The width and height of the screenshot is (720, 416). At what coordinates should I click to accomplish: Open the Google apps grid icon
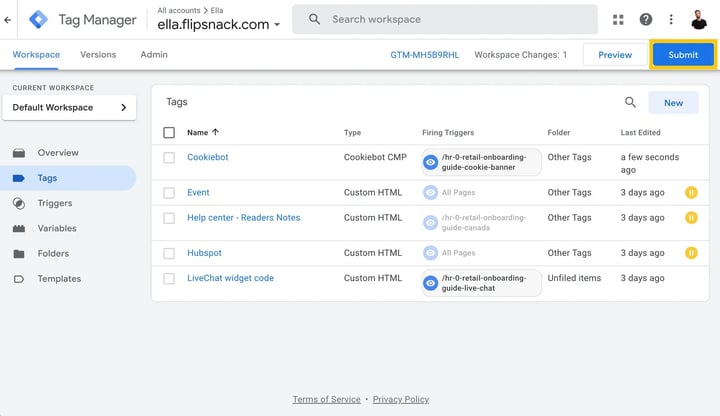click(x=618, y=19)
